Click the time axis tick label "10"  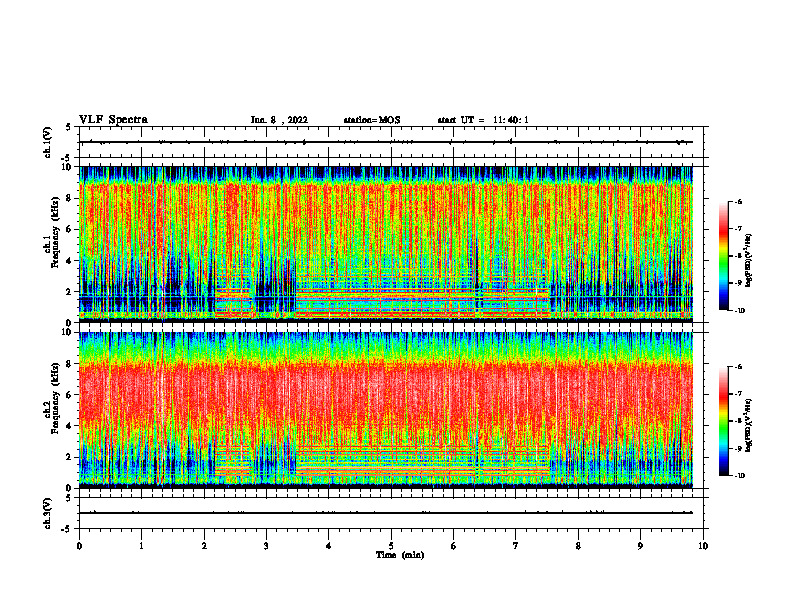[x=703, y=546]
